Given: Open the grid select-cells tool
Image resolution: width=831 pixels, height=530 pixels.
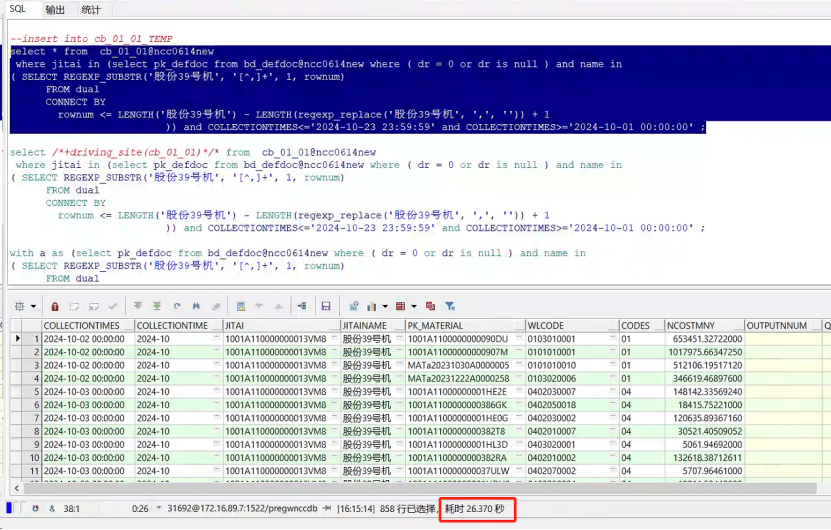Looking at the screenshot, I should (x=20, y=306).
